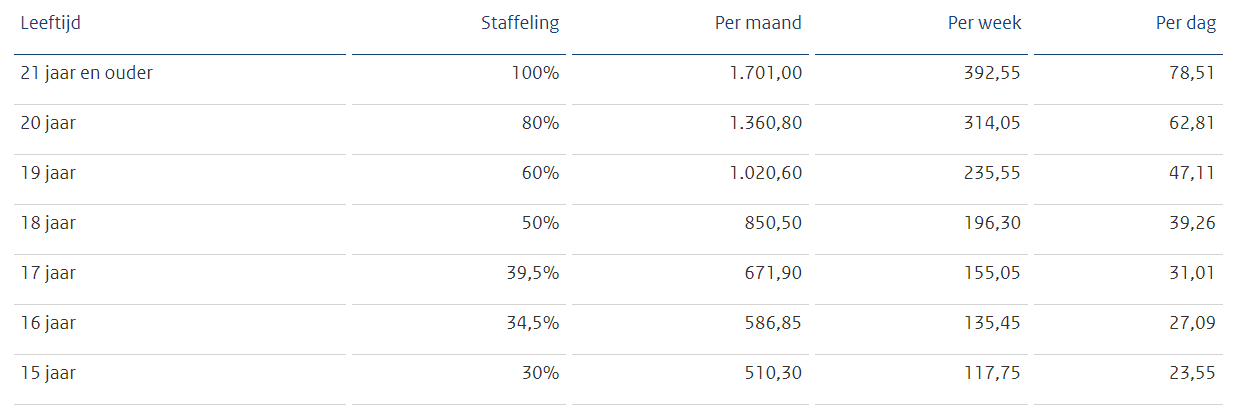Click the 39,5% staffeling cell

click(531, 273)
